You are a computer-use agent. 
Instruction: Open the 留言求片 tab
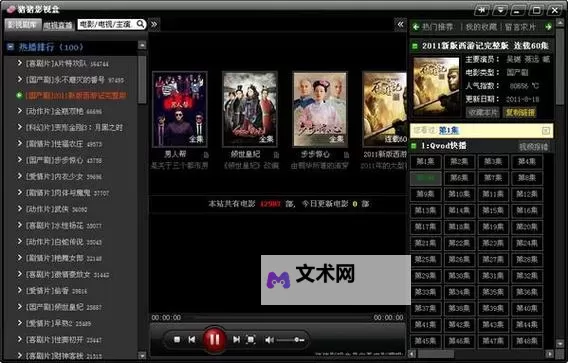(x=520, y=27)
